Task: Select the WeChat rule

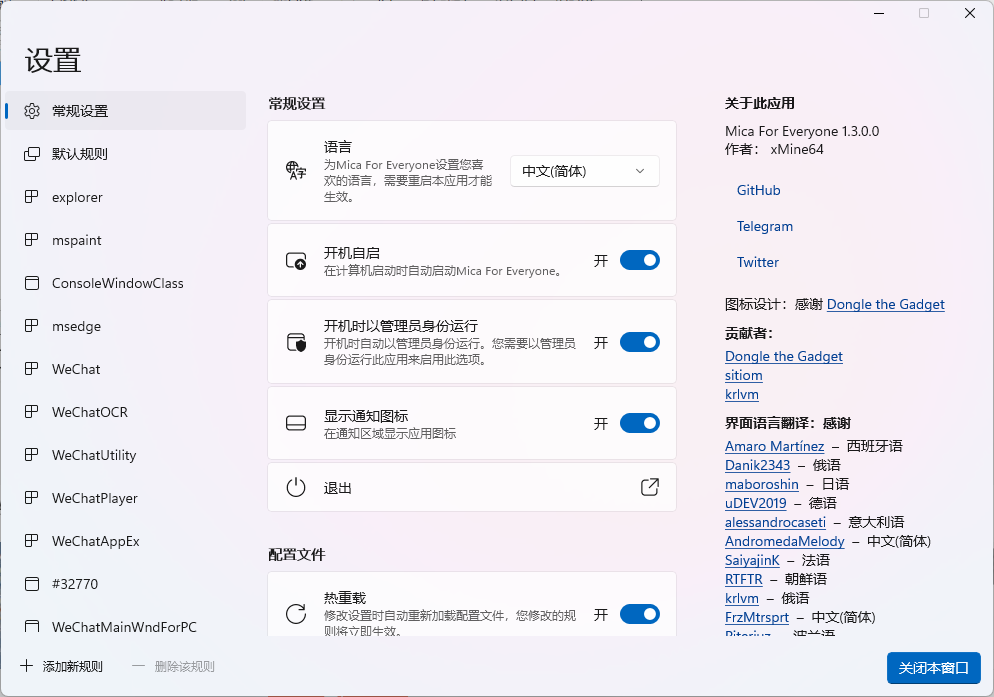Action: pyautogui.click(x=126, y=369)
